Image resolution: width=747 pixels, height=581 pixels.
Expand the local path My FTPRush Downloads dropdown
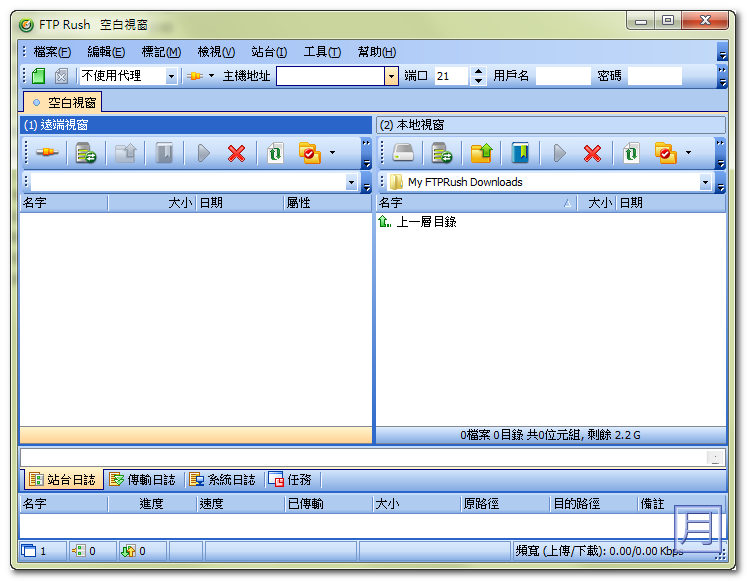pos(706,182)
